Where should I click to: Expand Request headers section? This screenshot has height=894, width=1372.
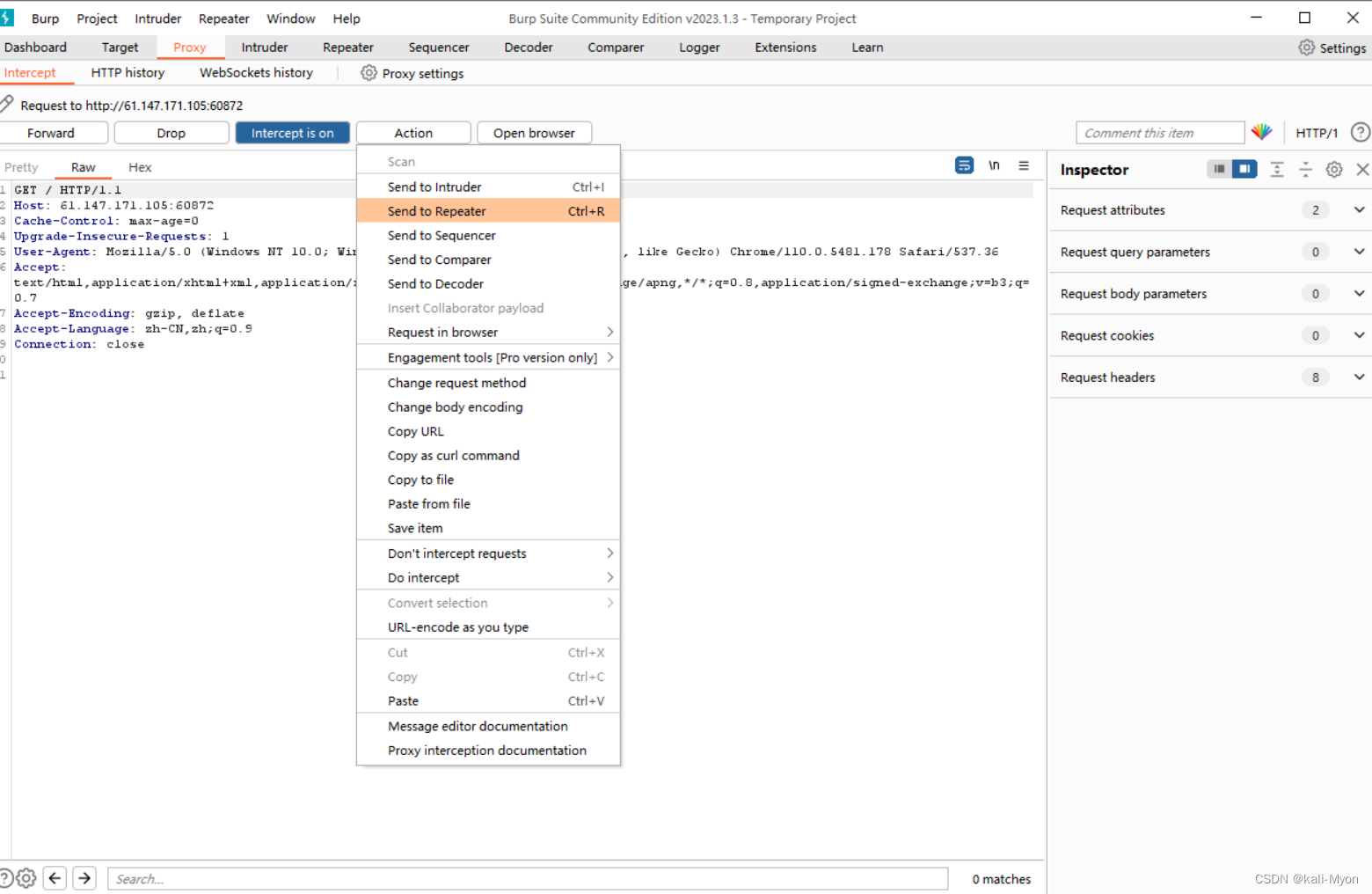coord(1359,377)
